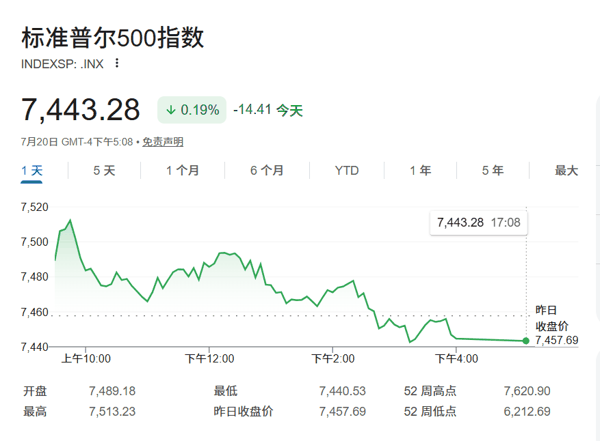The width and height of the screenshot is (600, 441).
Task: Switch to the 1 个月 tab
Action: point(183,170)
